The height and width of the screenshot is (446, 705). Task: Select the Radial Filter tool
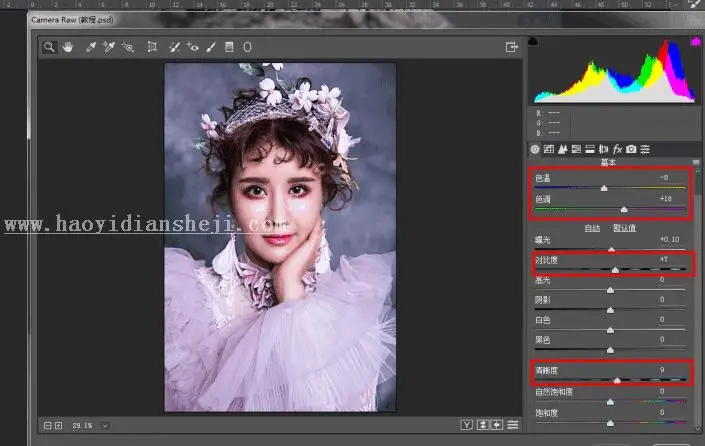(247, 47)
